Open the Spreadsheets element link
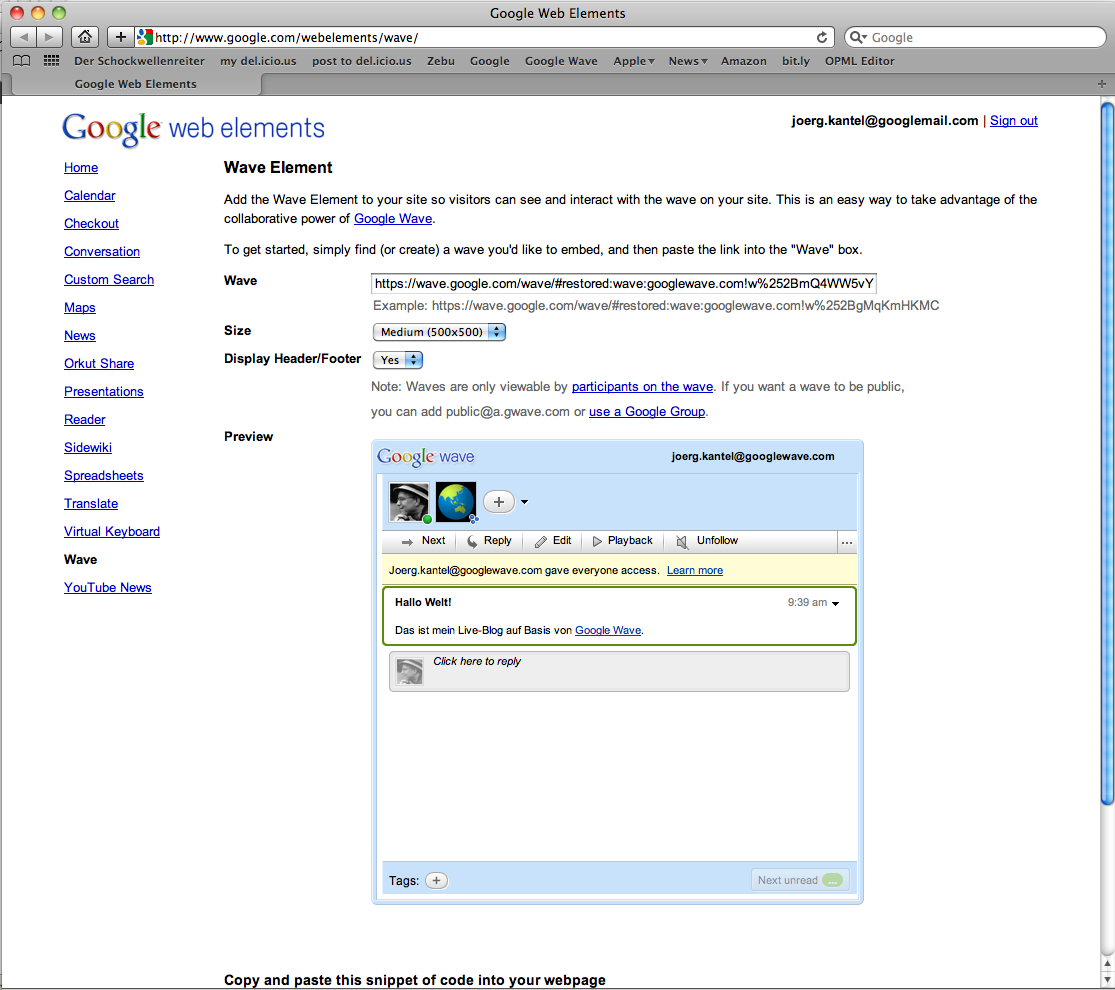This screenshot has height=990, width=1115. coord(104,476)
